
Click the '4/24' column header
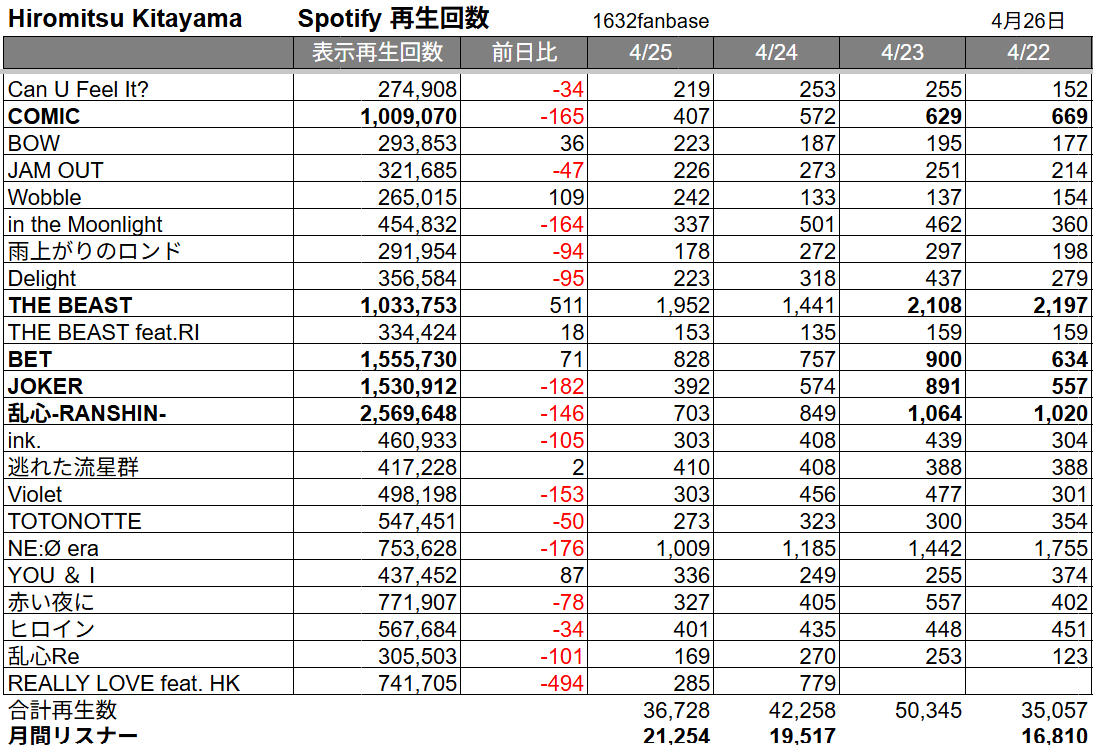(777, 52)
